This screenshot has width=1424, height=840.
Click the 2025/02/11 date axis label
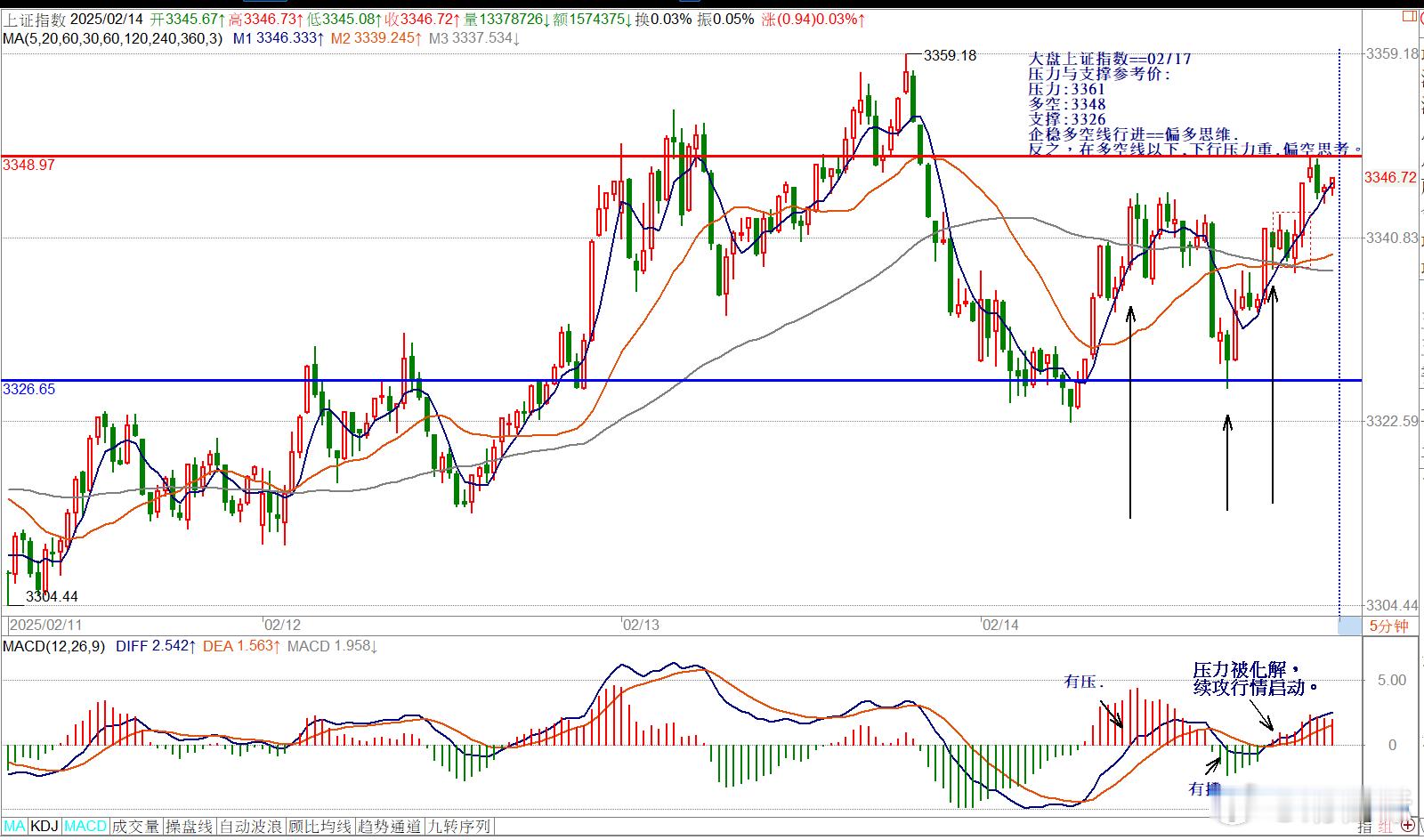coord(45,625)
